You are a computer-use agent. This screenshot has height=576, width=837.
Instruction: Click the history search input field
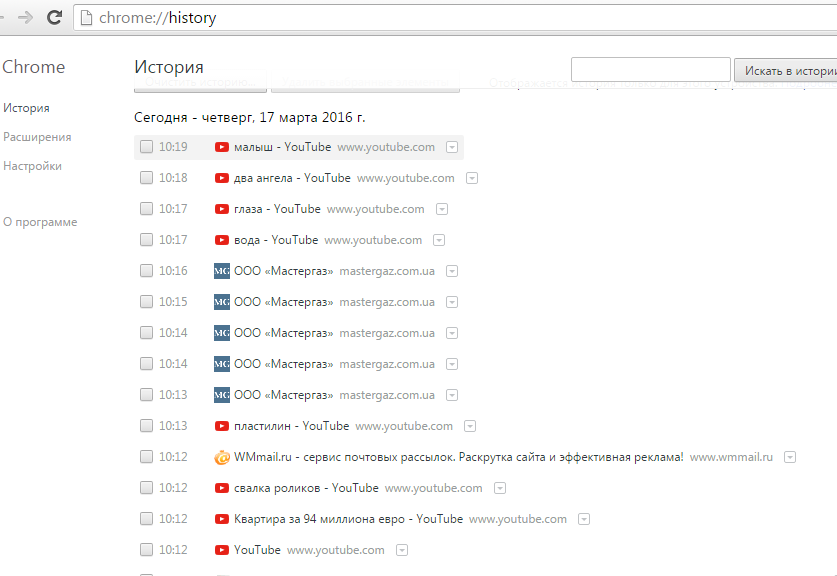pyautogui.click(x=651, y=69)
